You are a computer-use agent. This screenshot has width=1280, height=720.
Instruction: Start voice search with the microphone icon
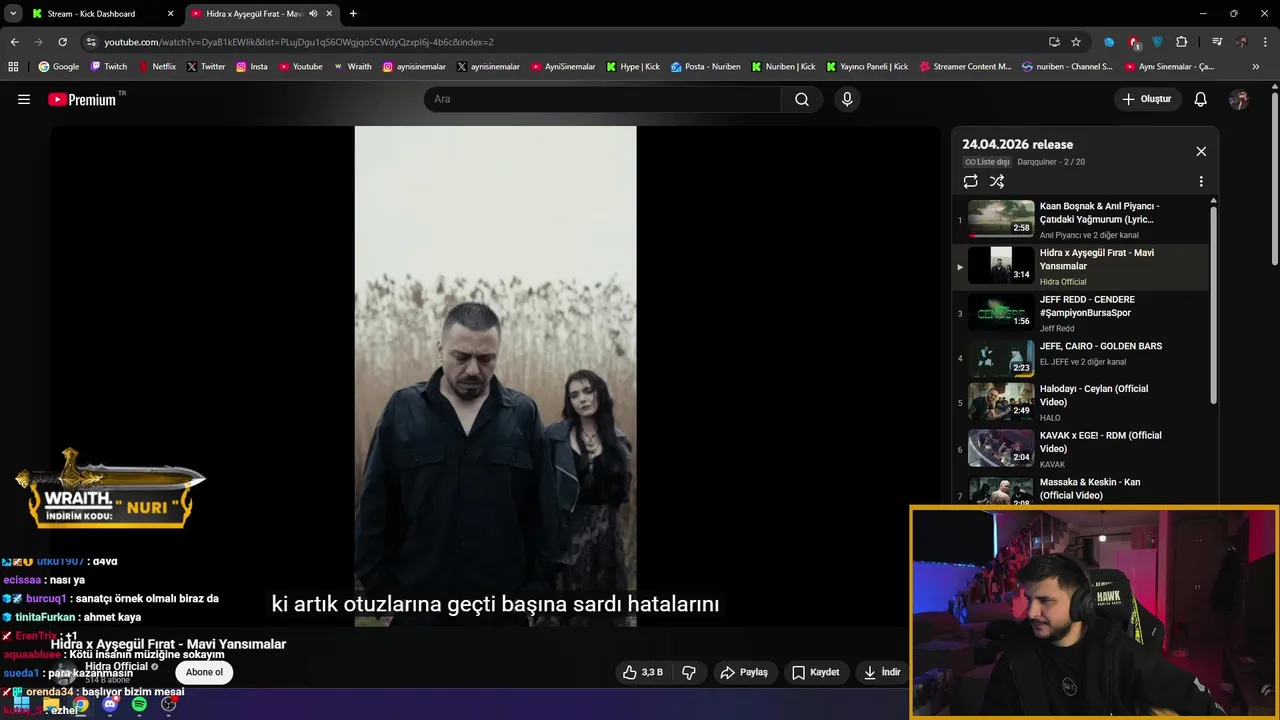847,99
